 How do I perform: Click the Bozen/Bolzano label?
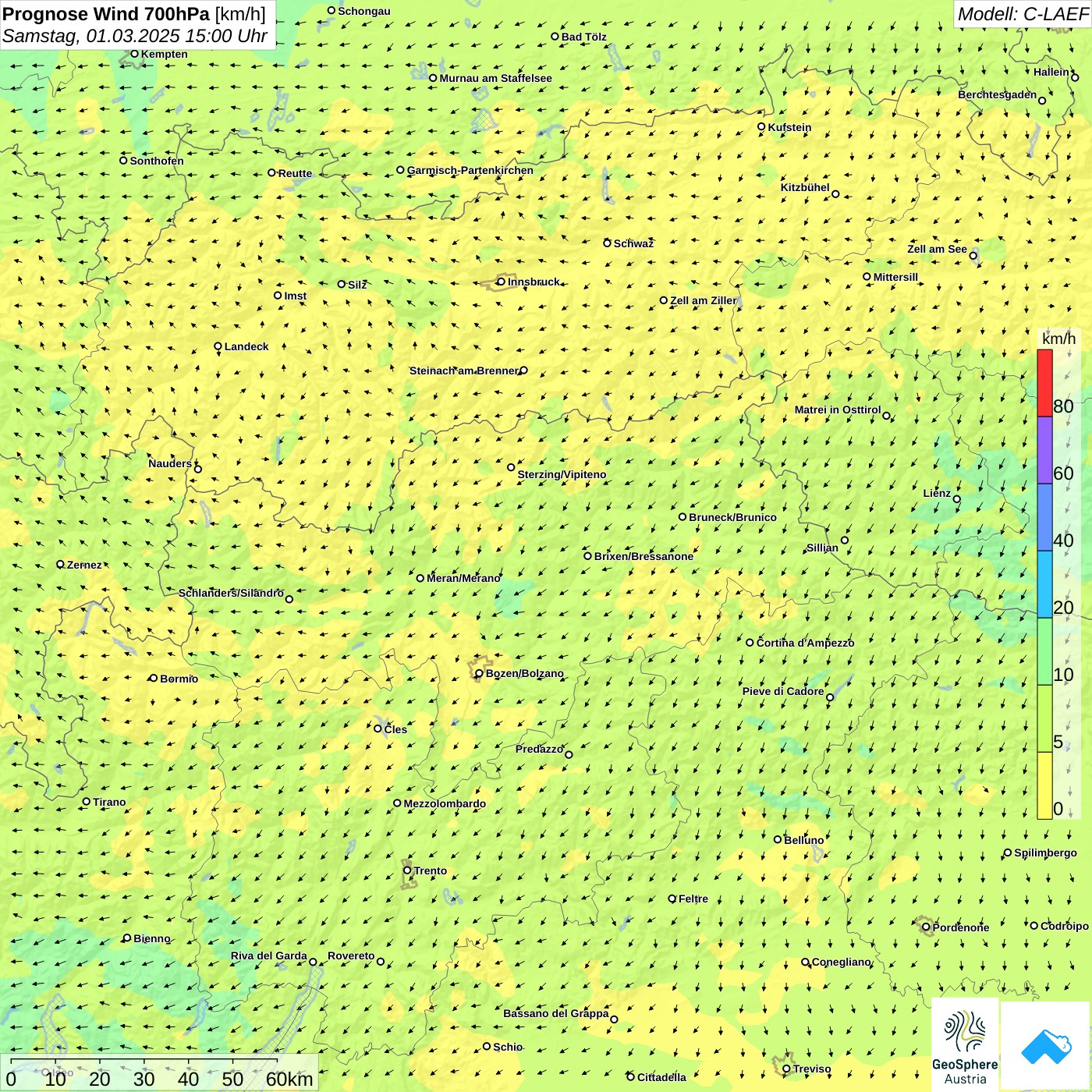(x=524, y=673)
